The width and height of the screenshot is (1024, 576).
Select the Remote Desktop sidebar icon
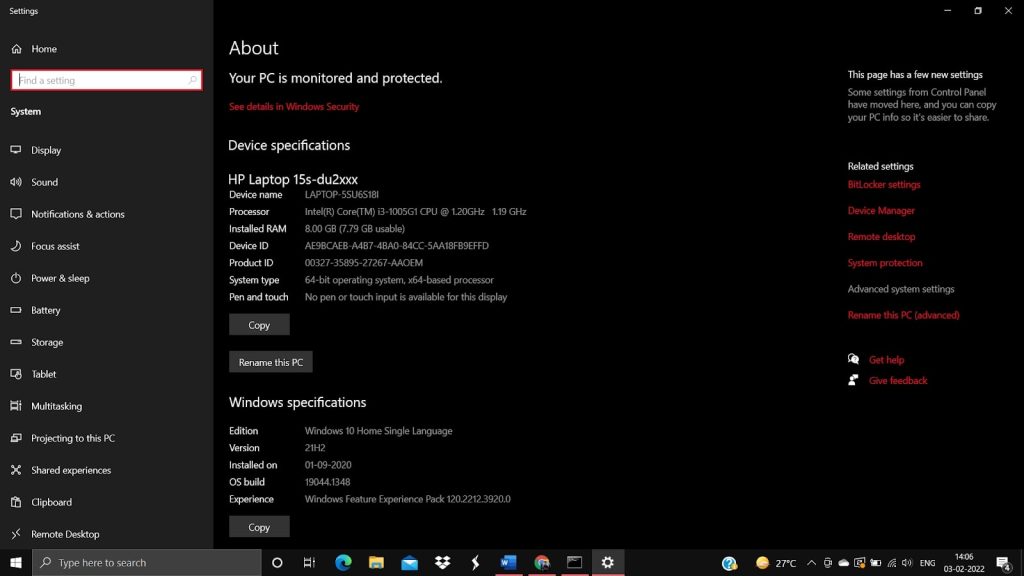(x=16, y=534)
